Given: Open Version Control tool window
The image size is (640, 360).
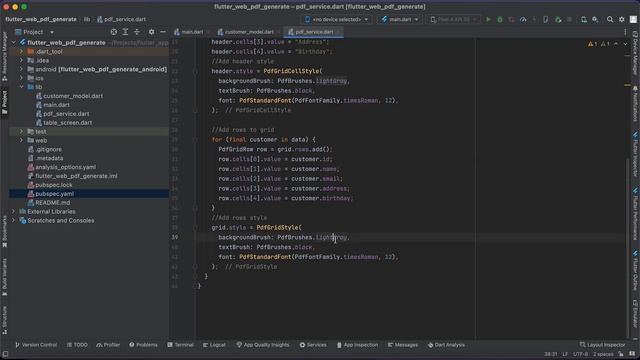Looking at the screenshot, I should (x=36, y=345).
